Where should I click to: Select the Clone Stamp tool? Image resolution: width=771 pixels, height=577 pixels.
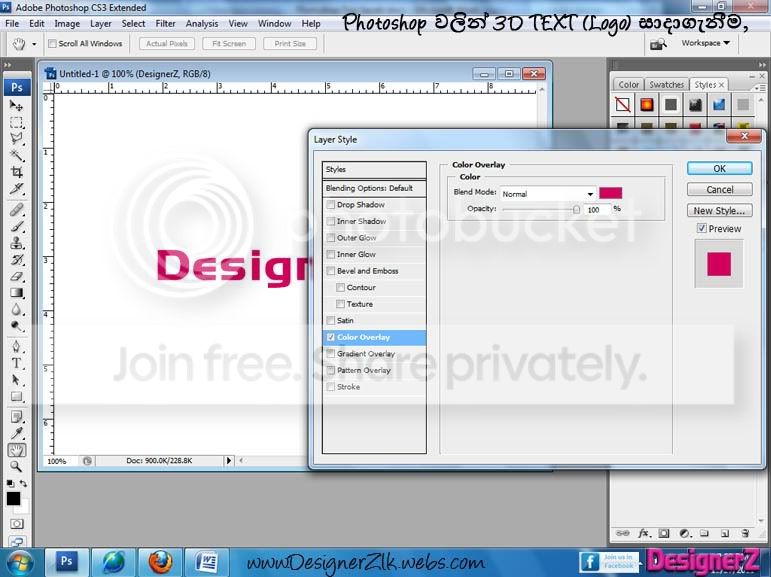click(x=16, y=243)
